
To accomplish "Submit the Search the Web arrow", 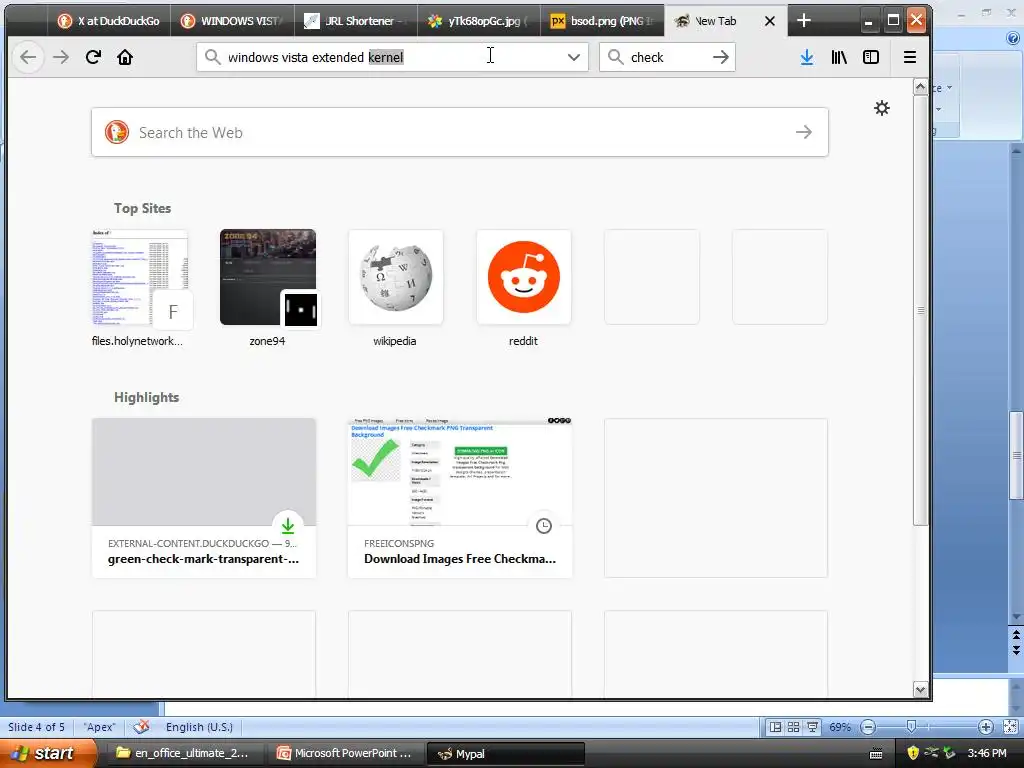I will [x=804, y=133].
